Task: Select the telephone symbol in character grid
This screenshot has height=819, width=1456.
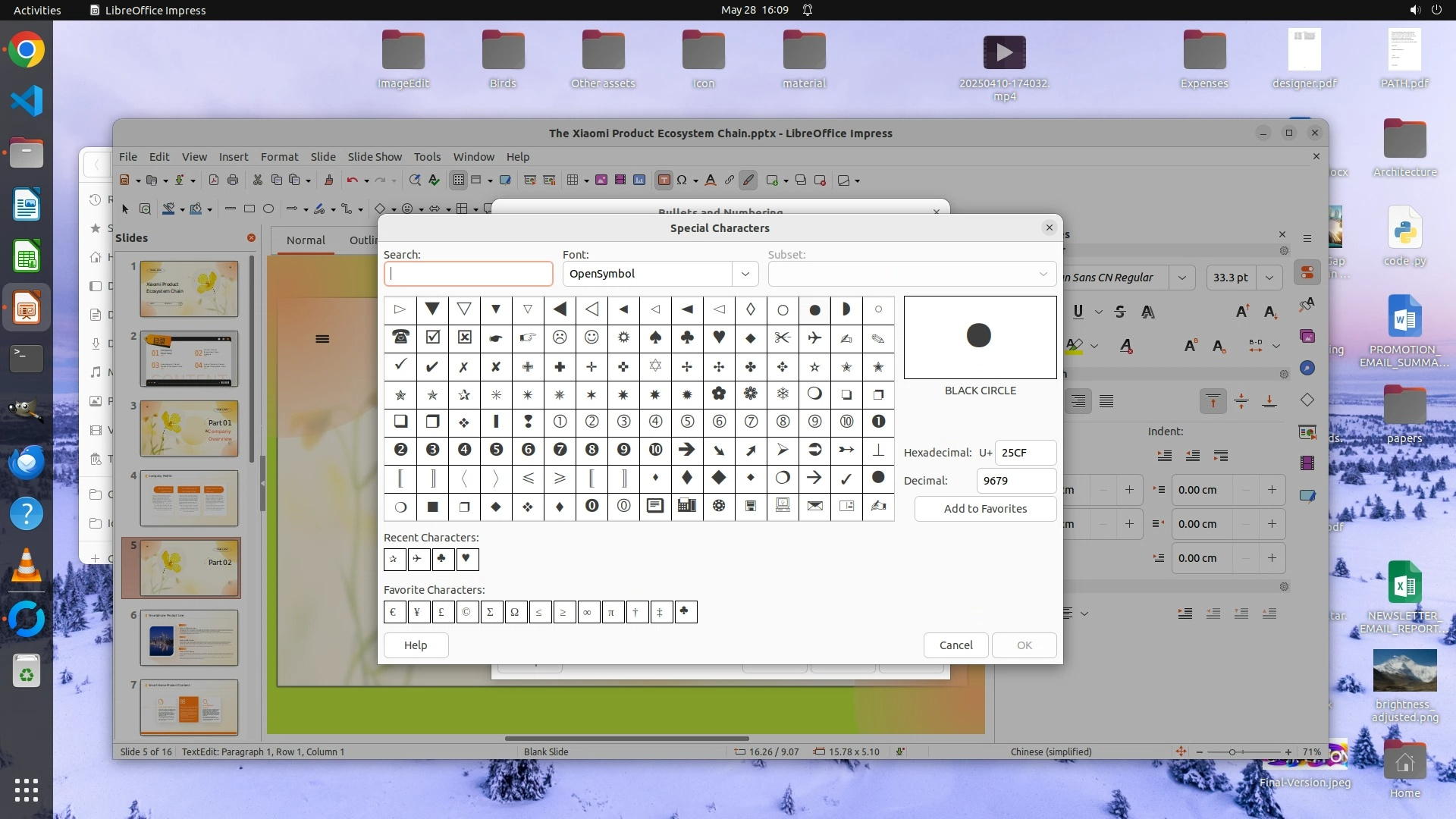Action: point(400,337)
